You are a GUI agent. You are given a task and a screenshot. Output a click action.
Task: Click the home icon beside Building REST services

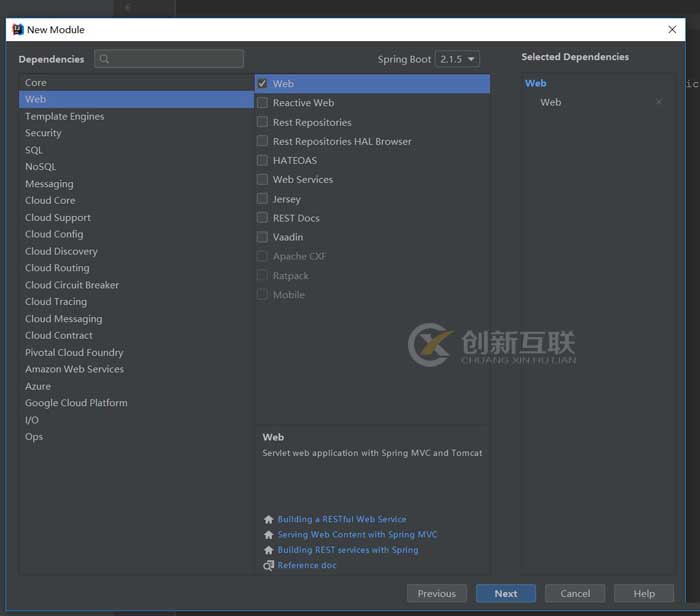(x=268, y=550)
